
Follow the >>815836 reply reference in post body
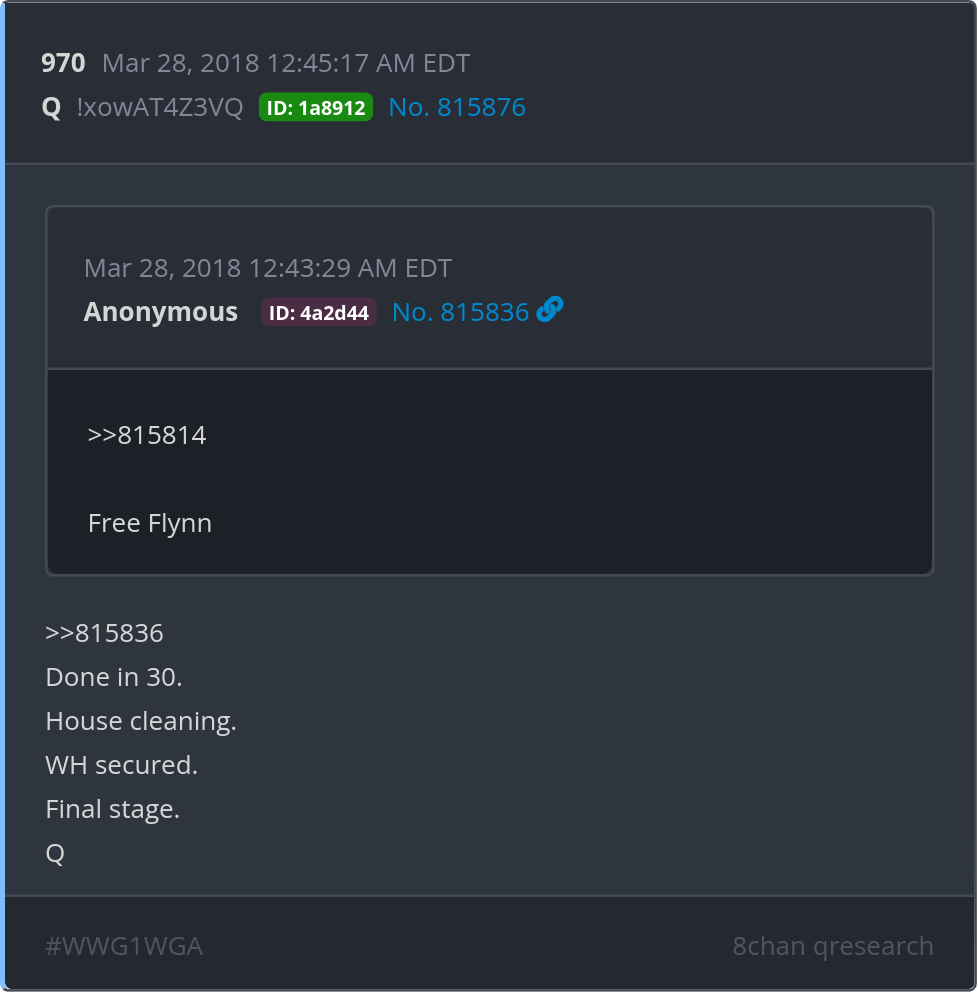tap(105, 633)
